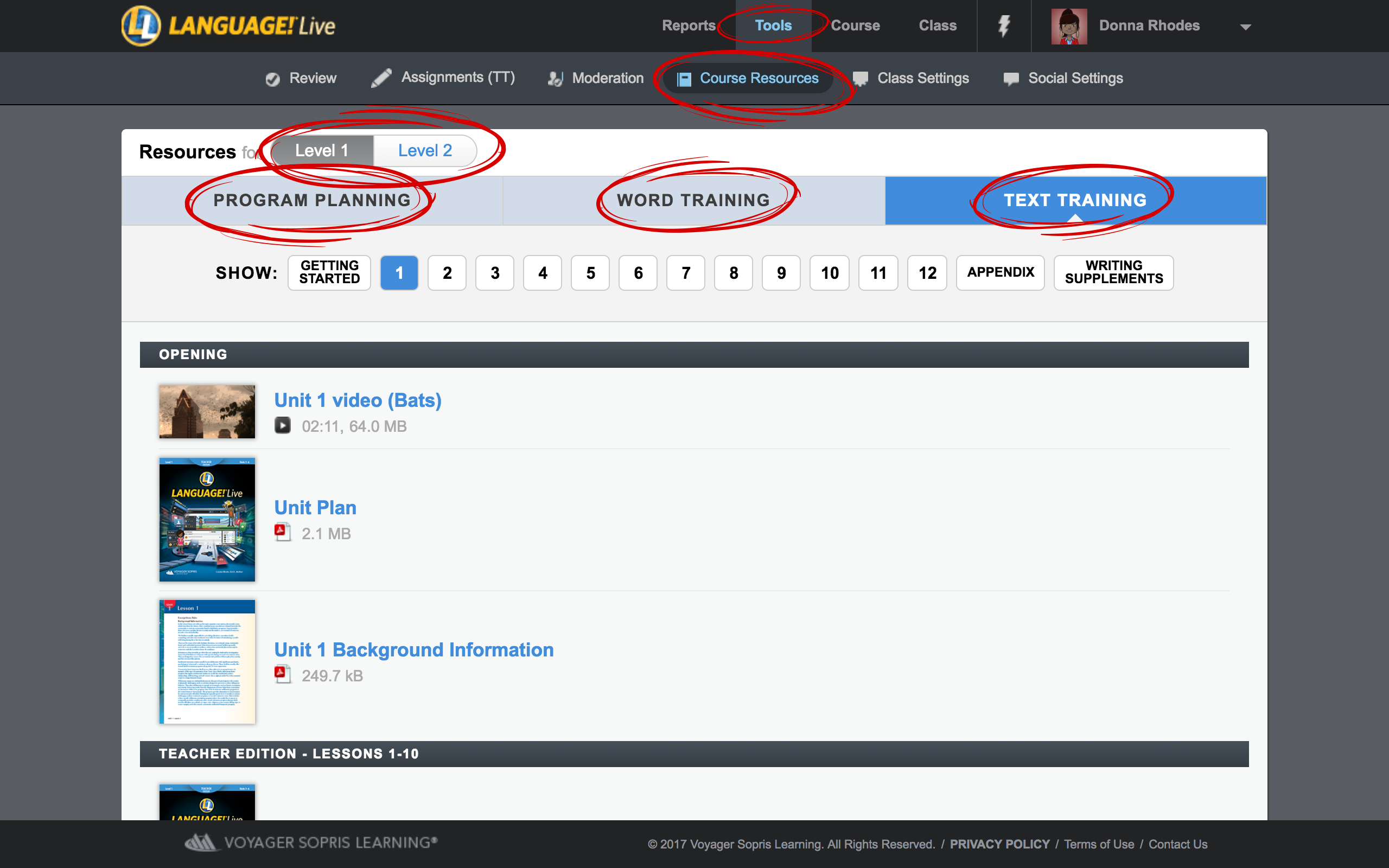Viewport: 1389px width, 868px height.
Task: Expand the Donna Rhodes user dropdown arrow
Action: tap(1245, 27)
